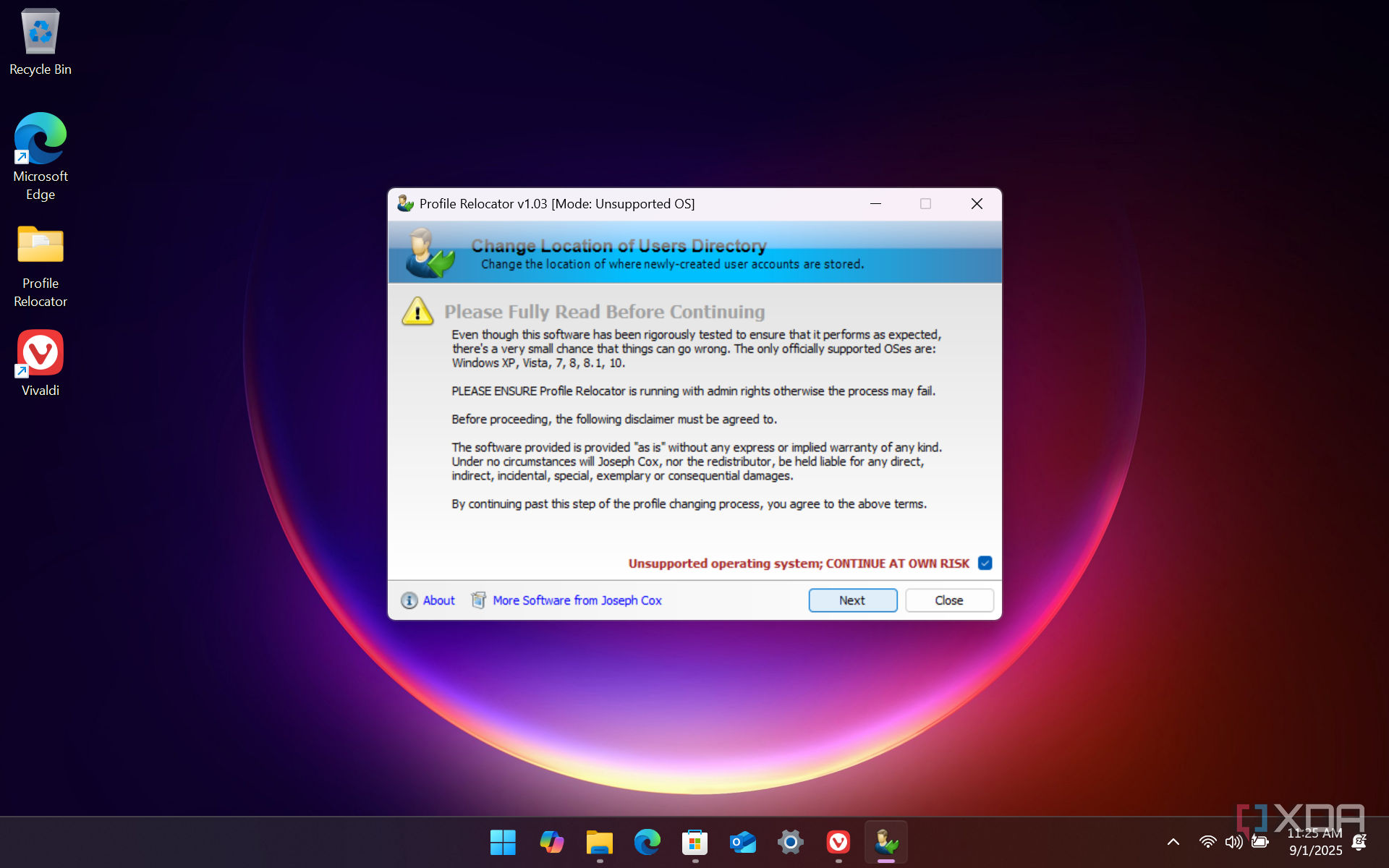Select the Microsoft Edge desktop shortcut
This screenshot has width=1389, height=868.
pos(41,157)
